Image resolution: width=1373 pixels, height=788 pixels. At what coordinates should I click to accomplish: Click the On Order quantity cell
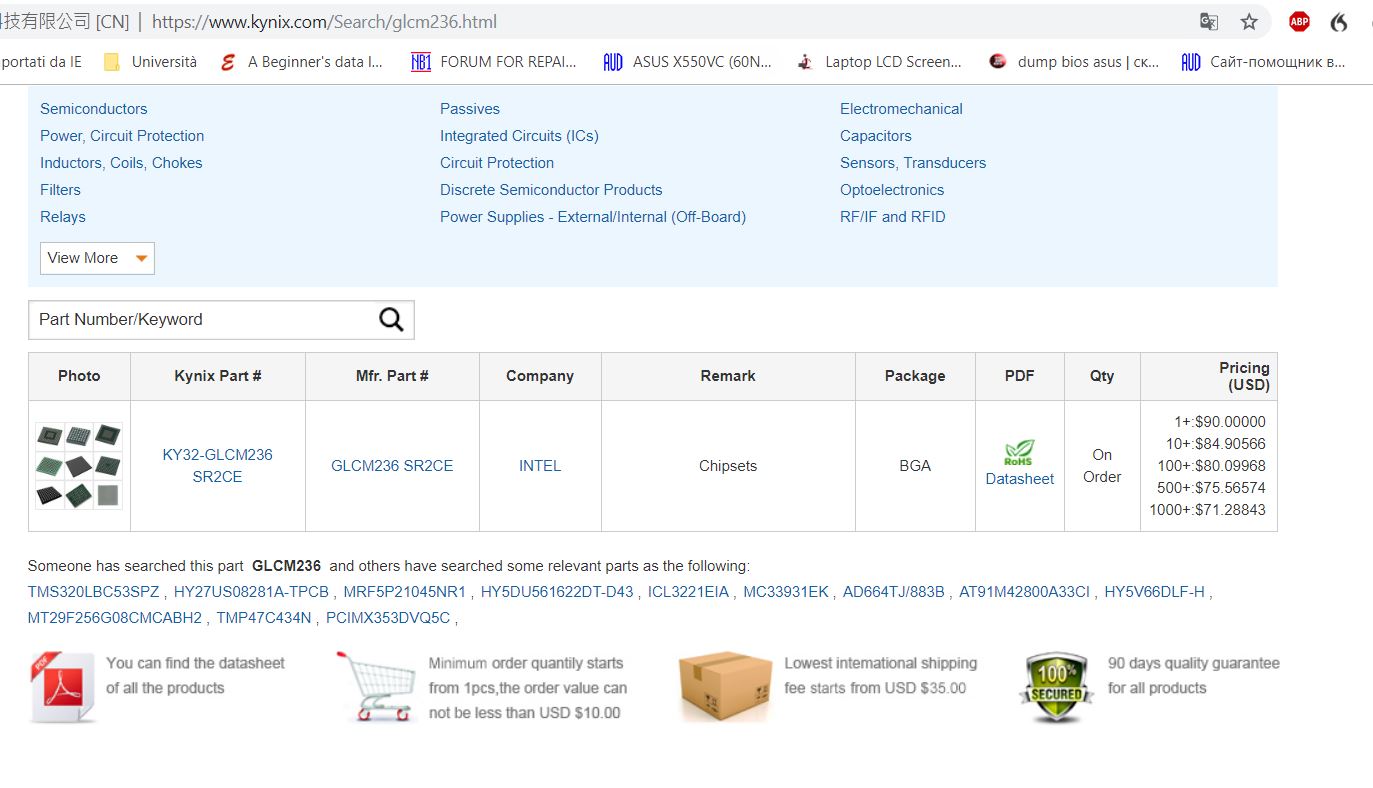pos(1102,466)
